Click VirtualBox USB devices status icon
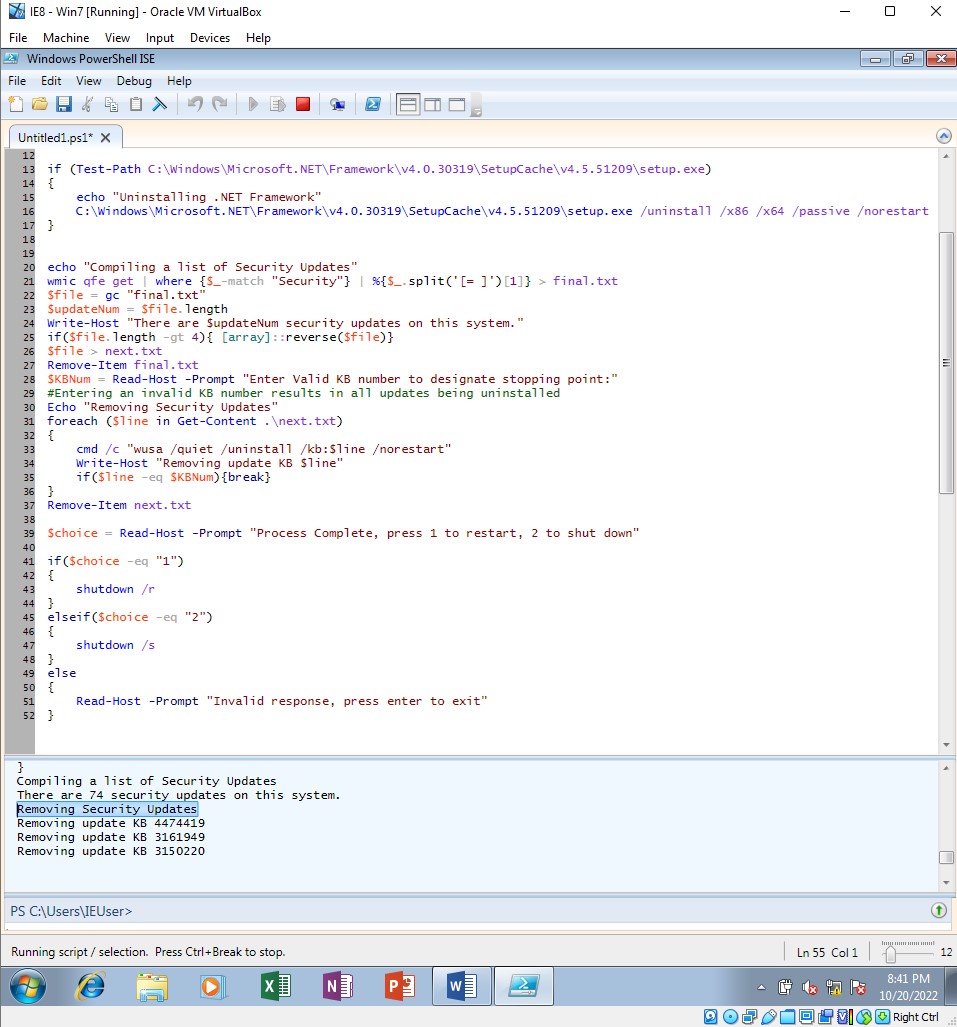Screen dimensions: 957x1027 click(x=769, y=1017)
